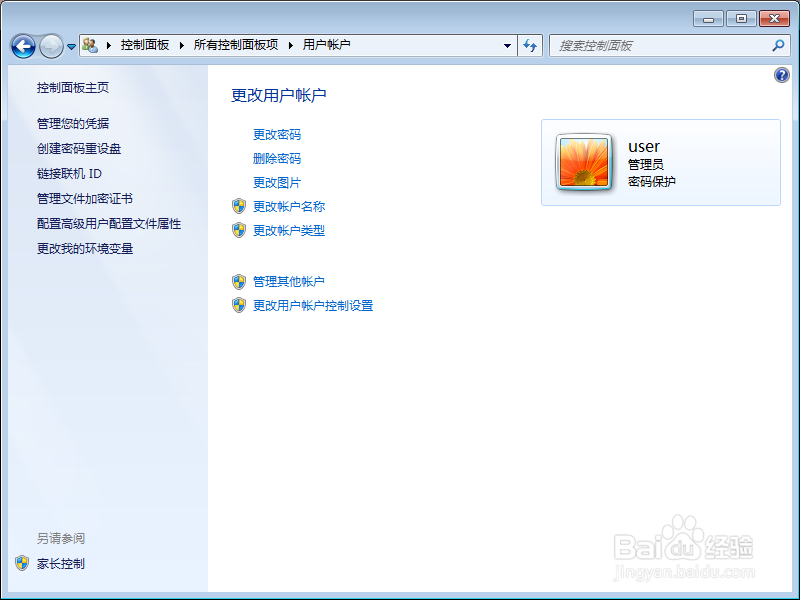Viewport: 800px width, 600px height.
Task: Click the shield icon next to 更改帐户类型
Action: 239,230
